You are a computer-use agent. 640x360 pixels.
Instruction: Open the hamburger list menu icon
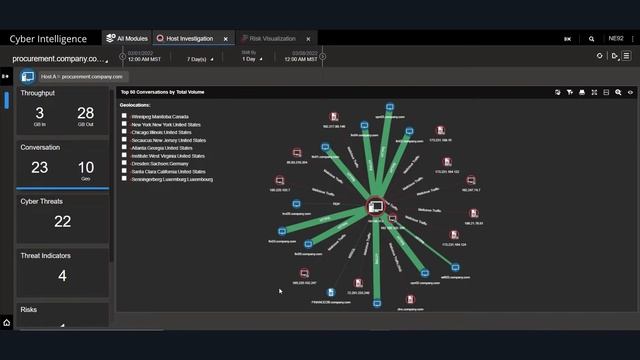[x=627, y=56]
